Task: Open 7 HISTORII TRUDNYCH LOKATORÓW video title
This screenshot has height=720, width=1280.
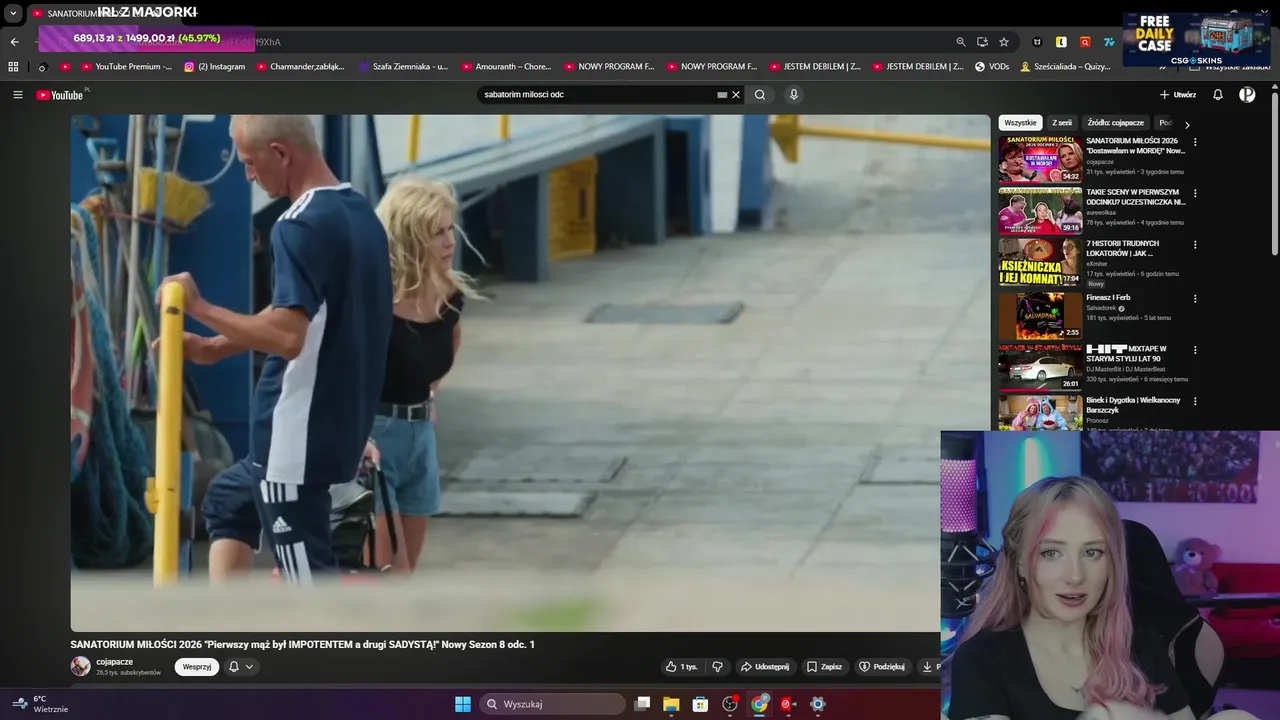Action: (1123, 249)
